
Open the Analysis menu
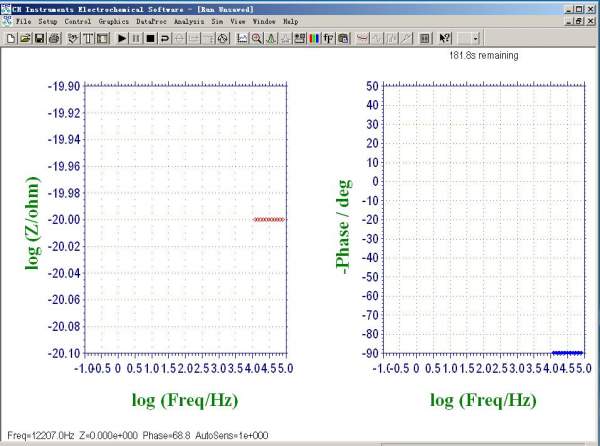(x=189, y=21)
